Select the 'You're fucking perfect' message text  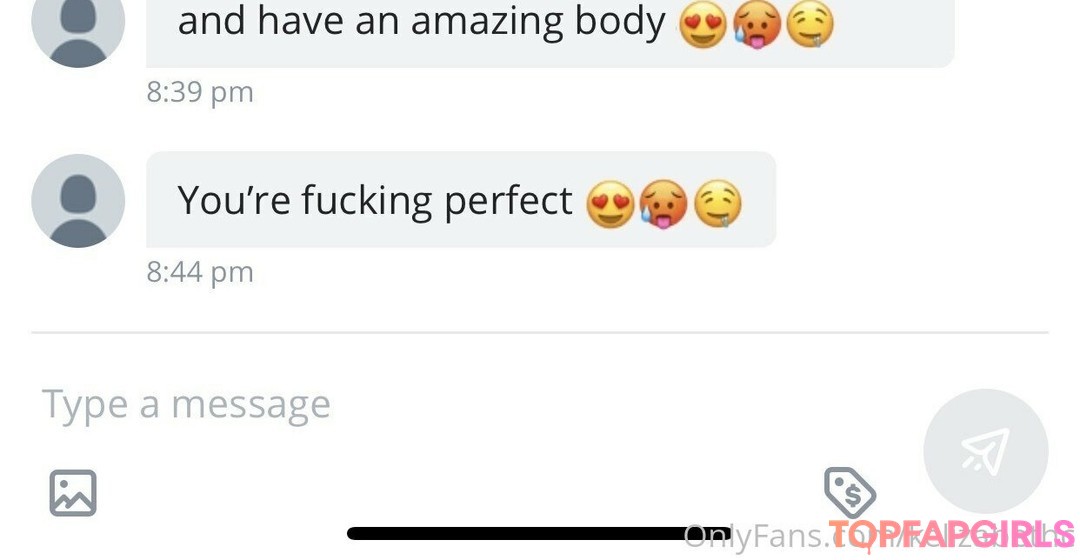click(x=375, y=201)
